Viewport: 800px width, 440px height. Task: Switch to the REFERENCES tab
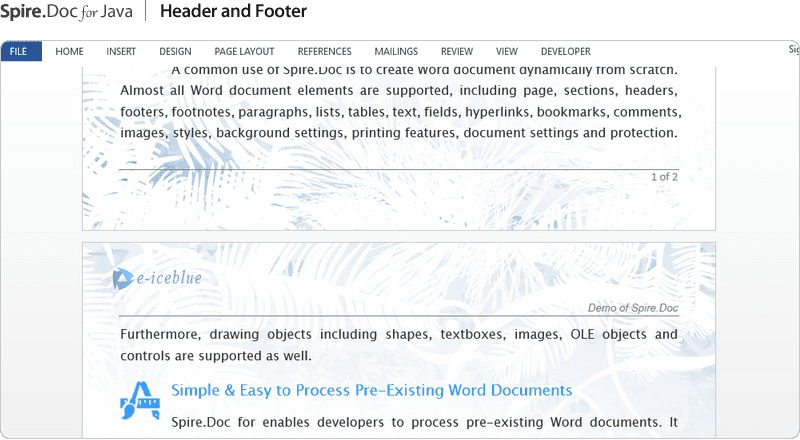pos(324,52)
